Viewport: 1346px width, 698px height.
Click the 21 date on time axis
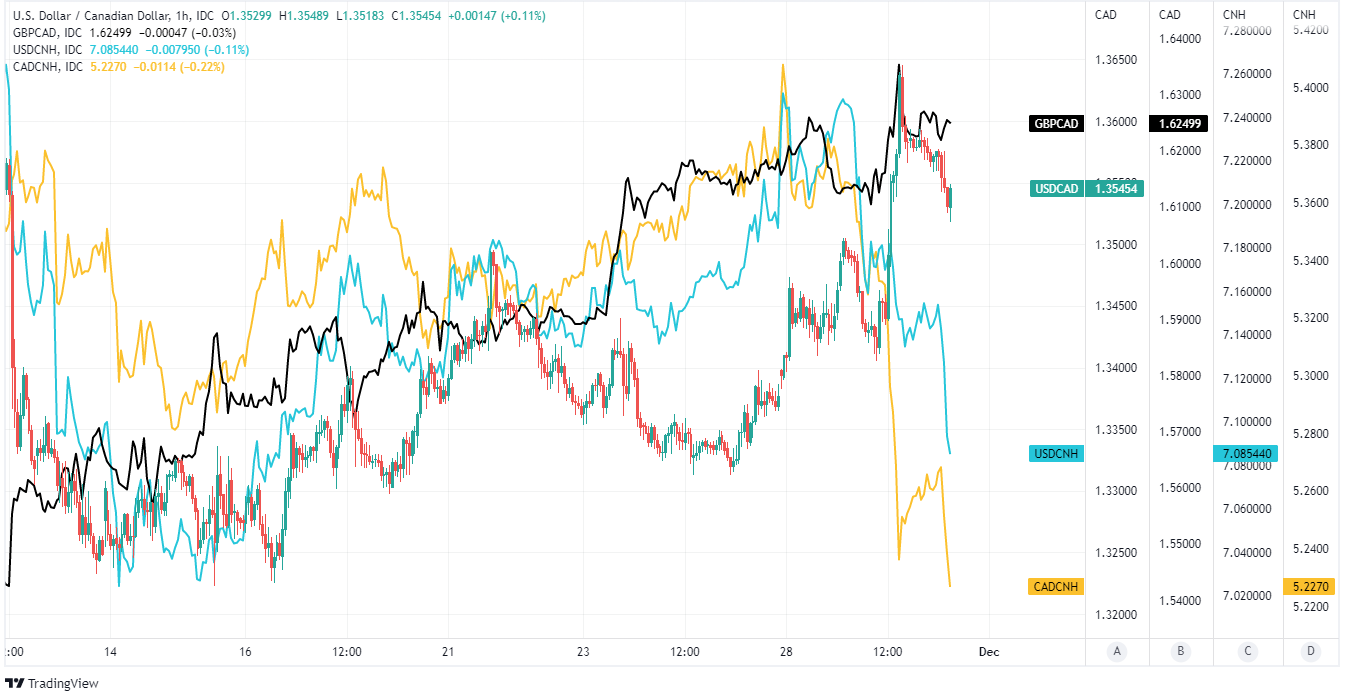tap(448, 652)
